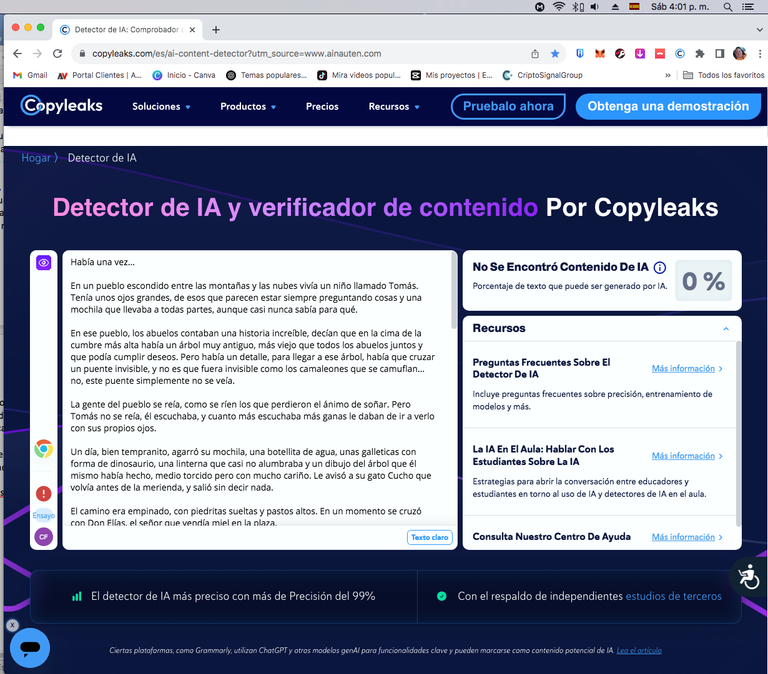Open Chrome three-dot menu

(x=760, y=53)
